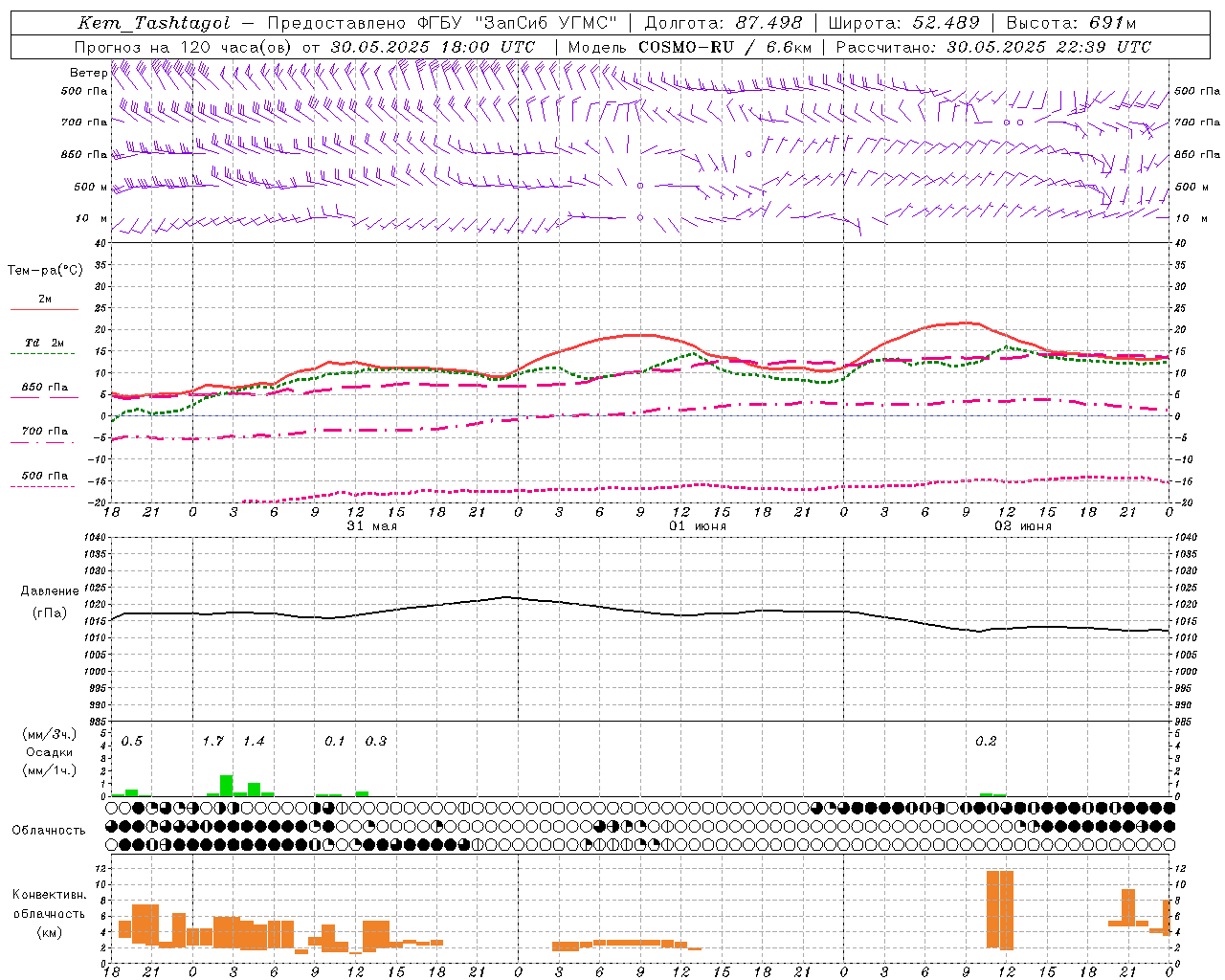Viewport: 1225px width, 980px height.
Task: Click the Тем-ра(°C) panel label
Action: [45, 271]
